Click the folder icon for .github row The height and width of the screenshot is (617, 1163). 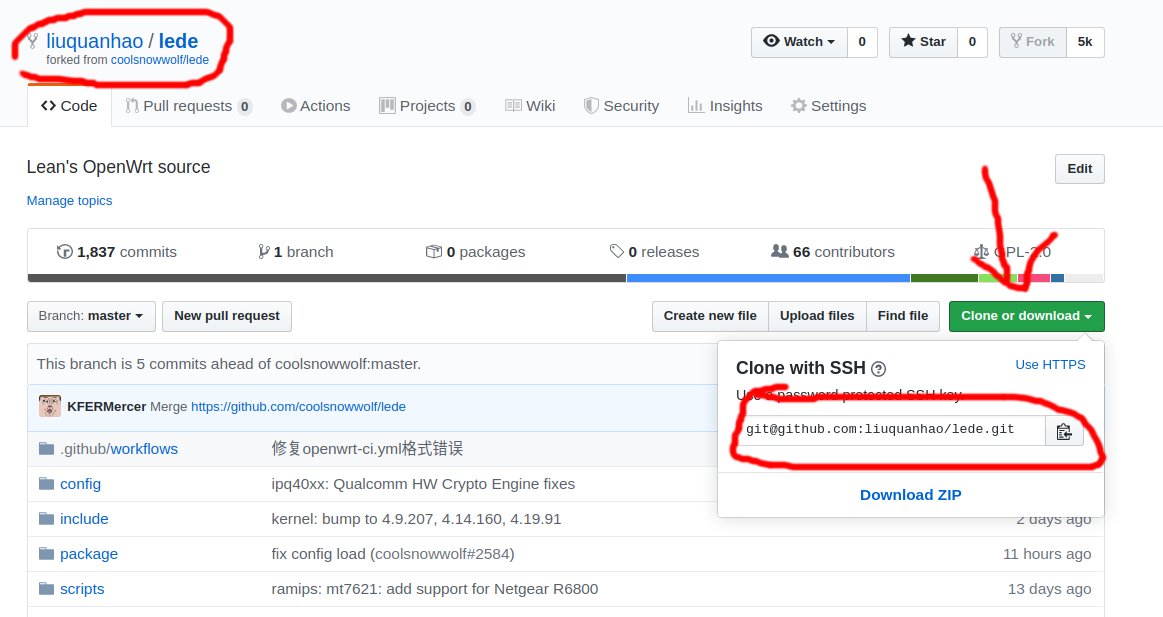(47, 449)
